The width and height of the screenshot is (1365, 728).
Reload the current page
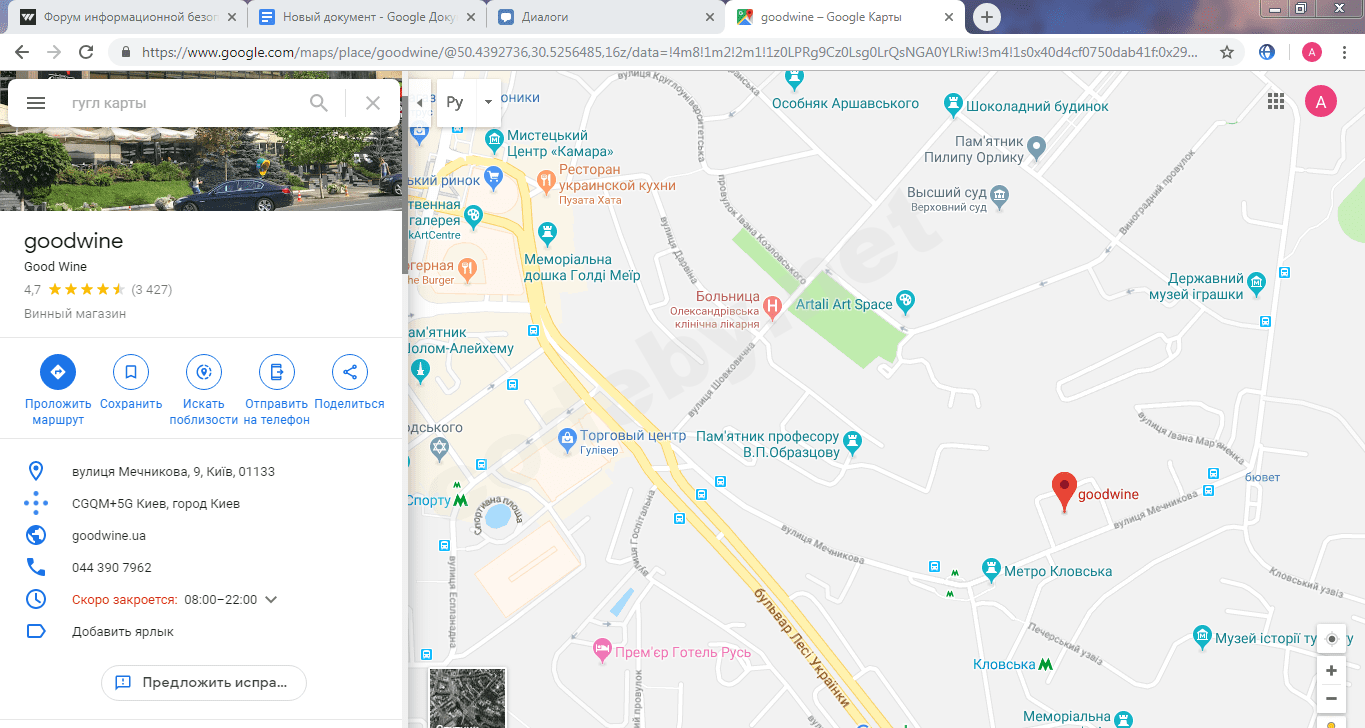tap(86, 52)
